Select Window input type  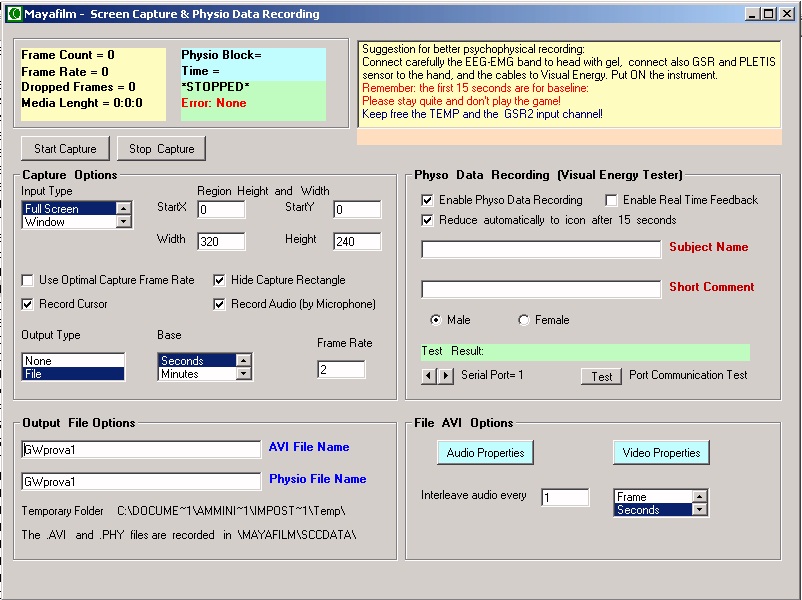pos(69,221)
